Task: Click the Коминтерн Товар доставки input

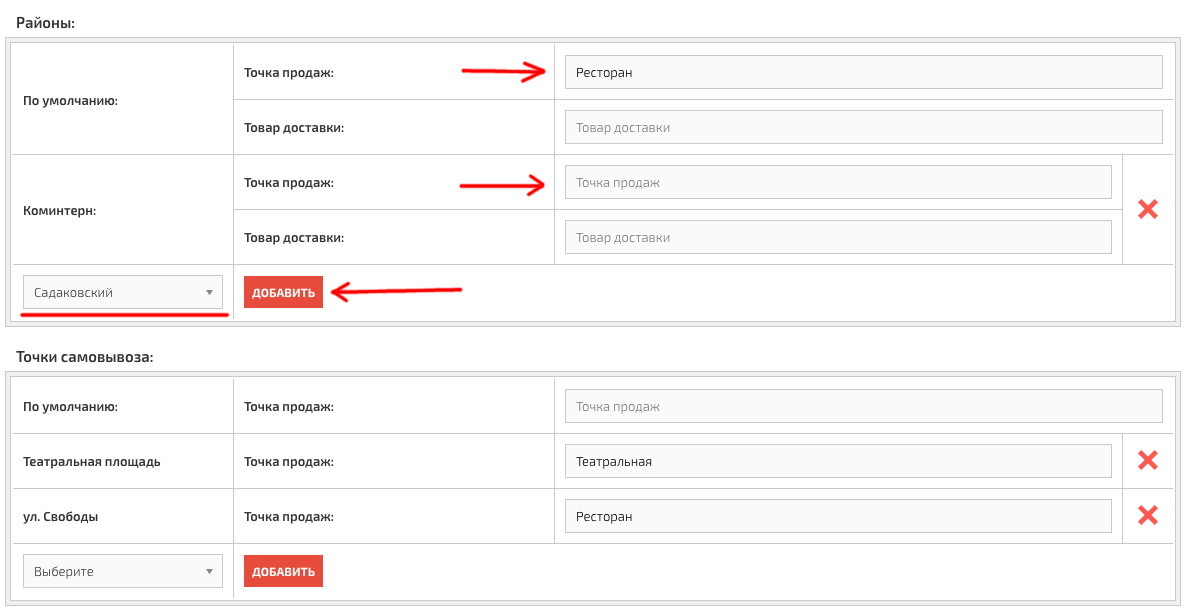Action: [x=837, y=237]
